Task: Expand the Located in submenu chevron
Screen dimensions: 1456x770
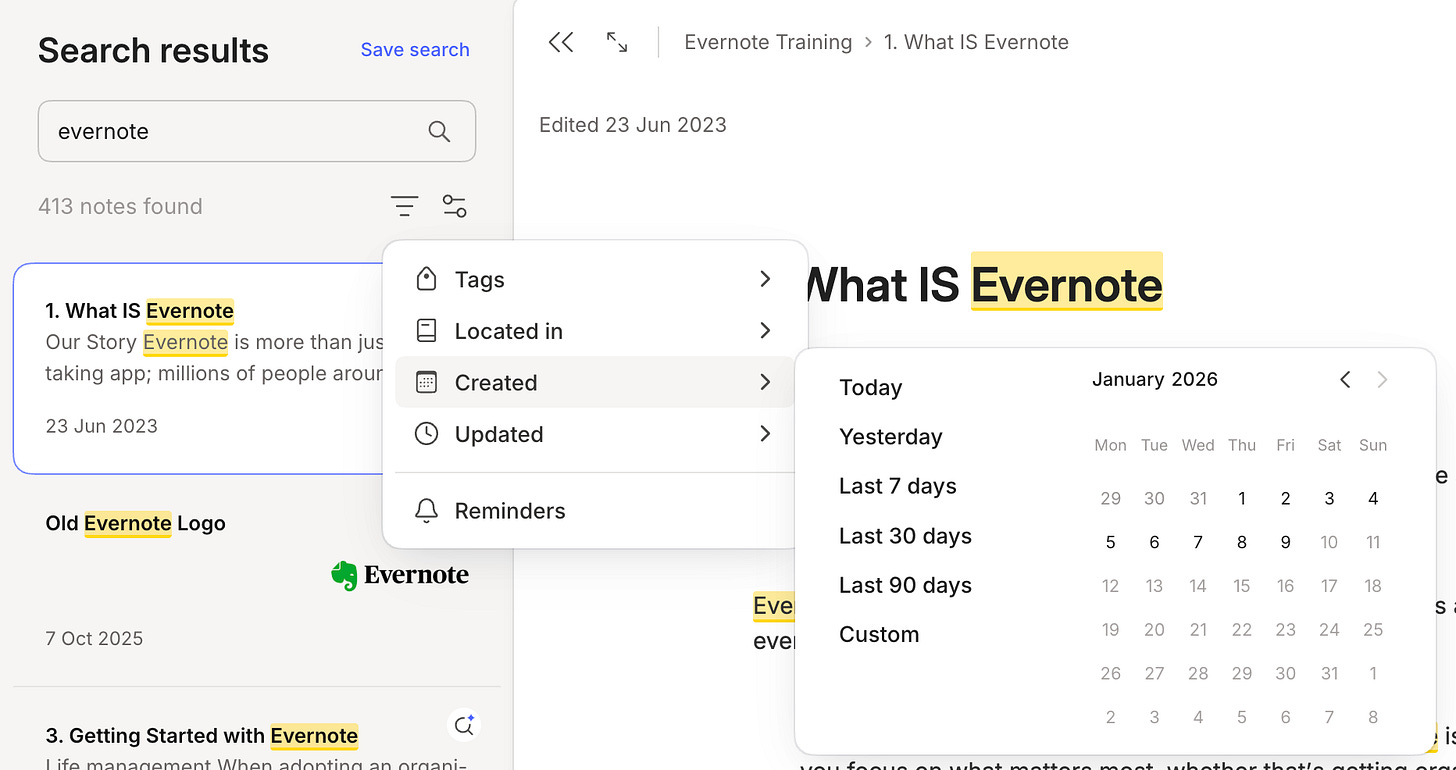Action: 765,330
